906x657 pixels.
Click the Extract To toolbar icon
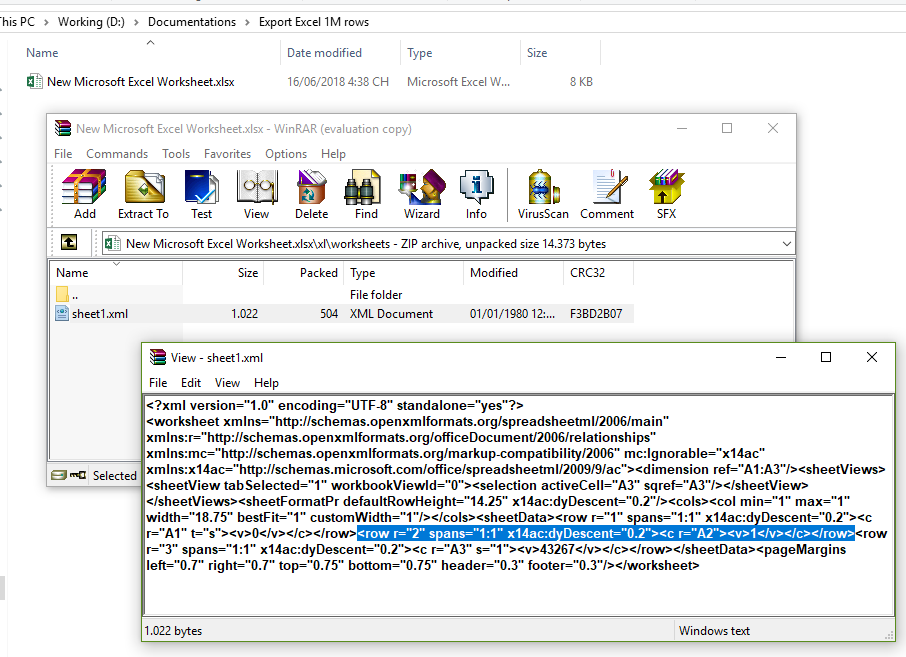click(143, 193)
